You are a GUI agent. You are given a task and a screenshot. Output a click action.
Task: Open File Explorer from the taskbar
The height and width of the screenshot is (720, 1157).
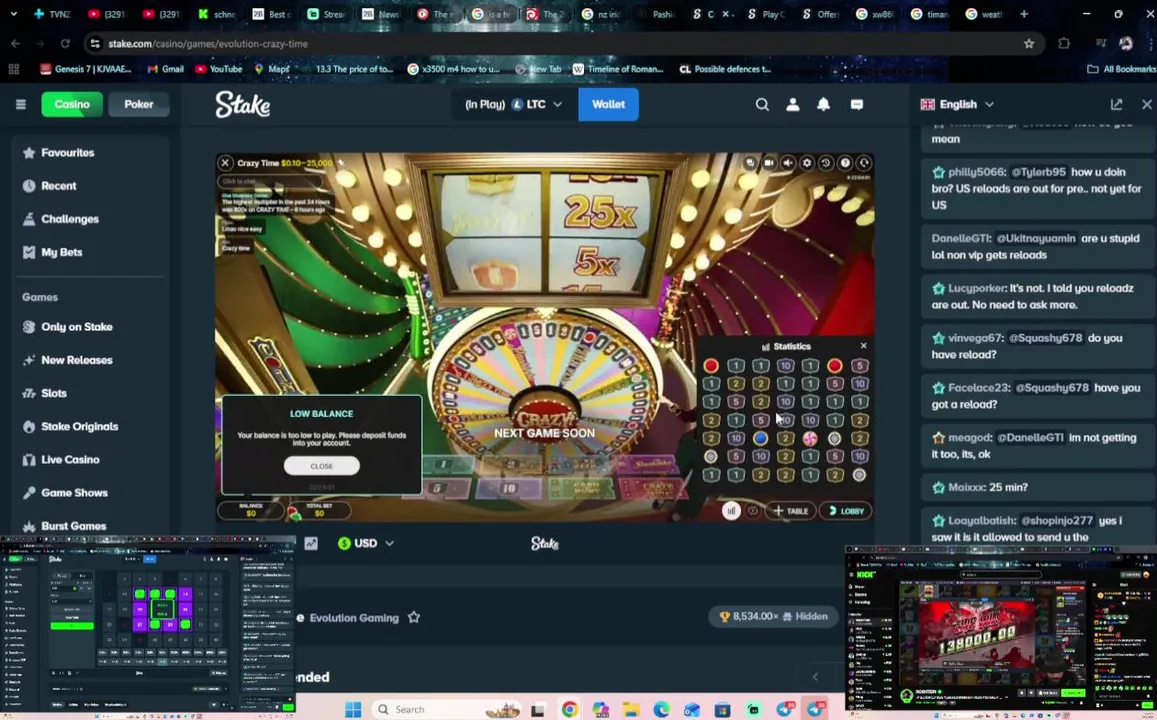point(630,710)
